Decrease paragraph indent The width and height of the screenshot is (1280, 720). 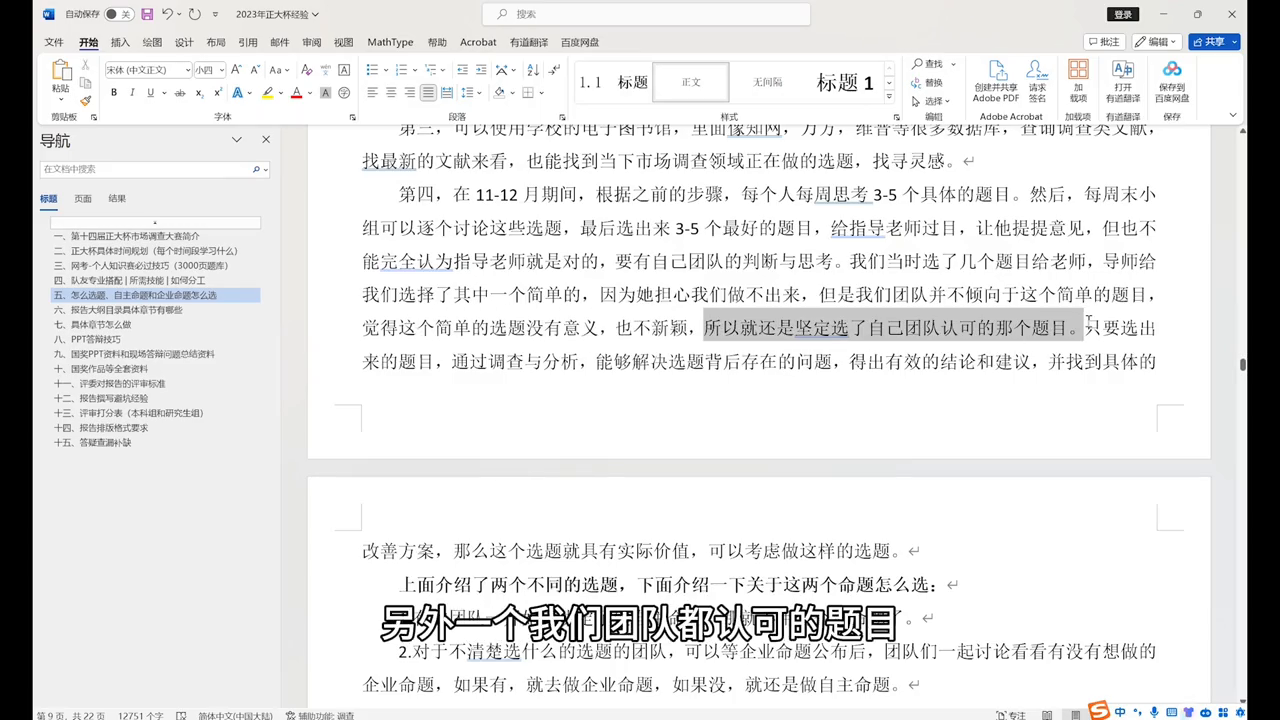[463, 70]
